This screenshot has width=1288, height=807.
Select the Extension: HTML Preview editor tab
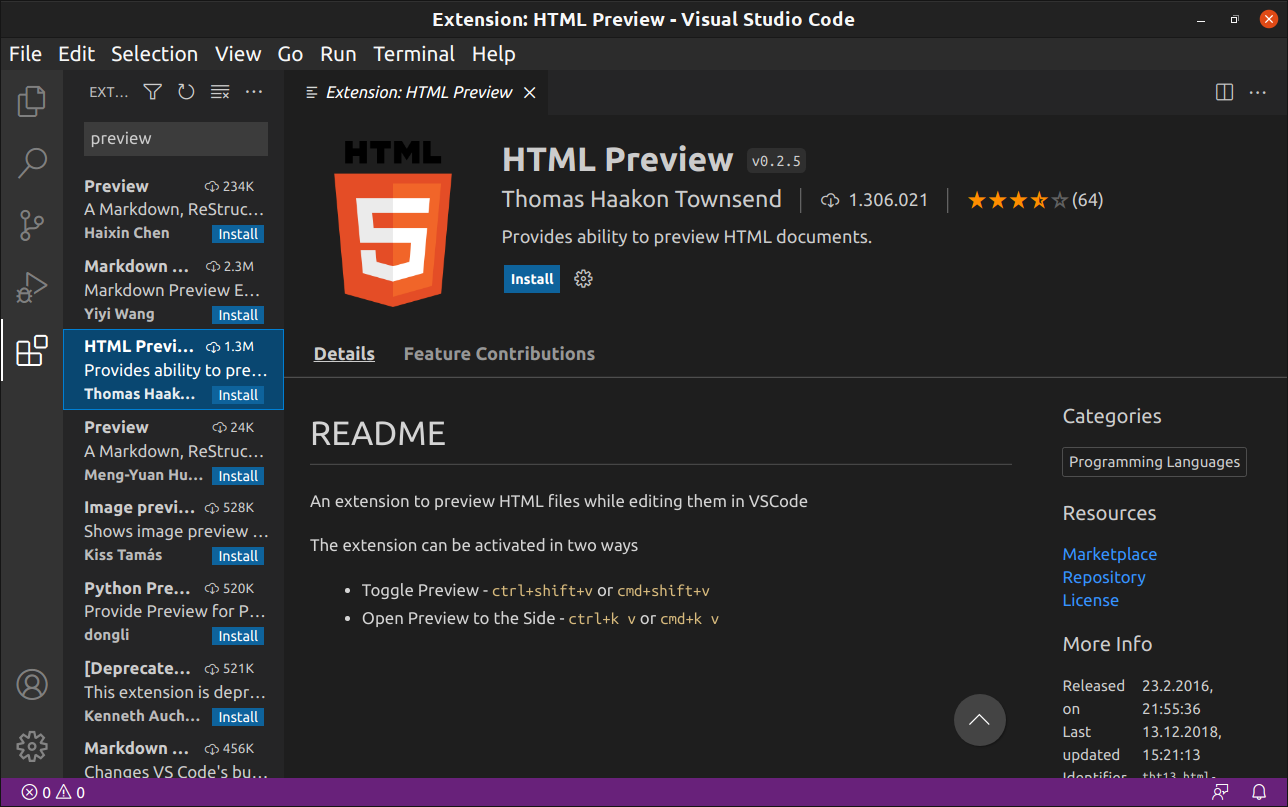[x=417, y=92]
